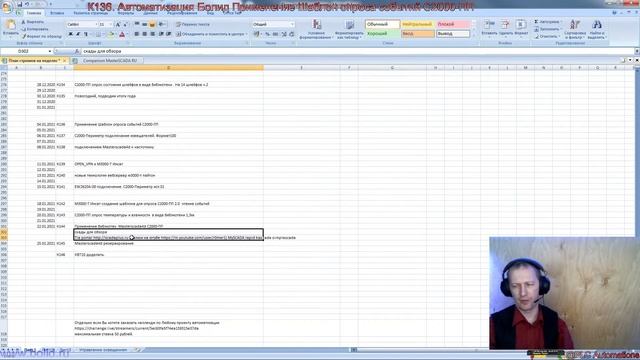Viewport: 640px width, 360px height.
Task: Toggle Wrap Text (Перенос текста)
Action: (193, 24)
